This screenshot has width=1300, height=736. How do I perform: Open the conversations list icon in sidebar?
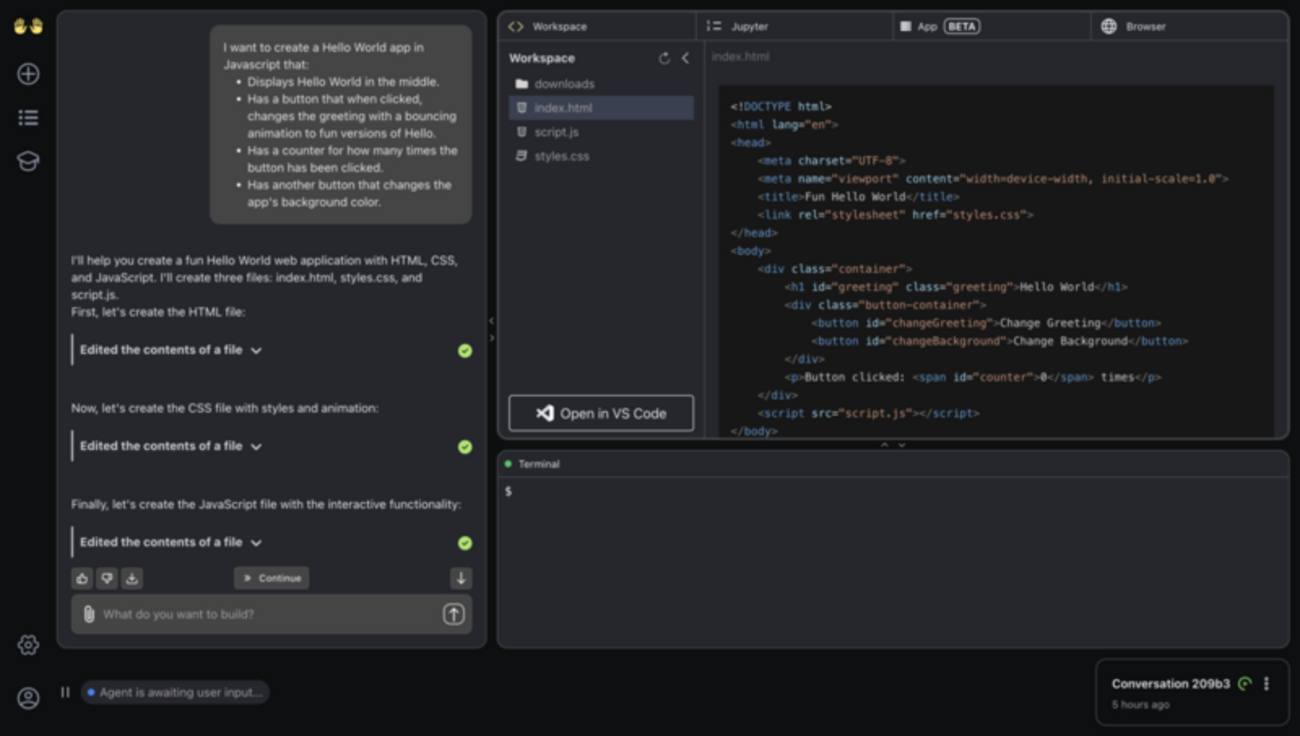pos(28,118)
